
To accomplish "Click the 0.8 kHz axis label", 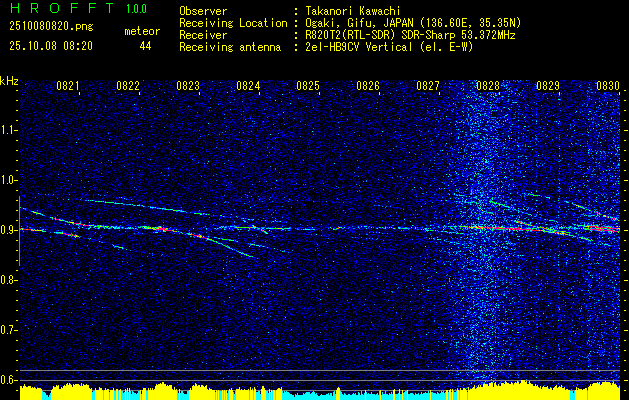I will coord(8,280).
